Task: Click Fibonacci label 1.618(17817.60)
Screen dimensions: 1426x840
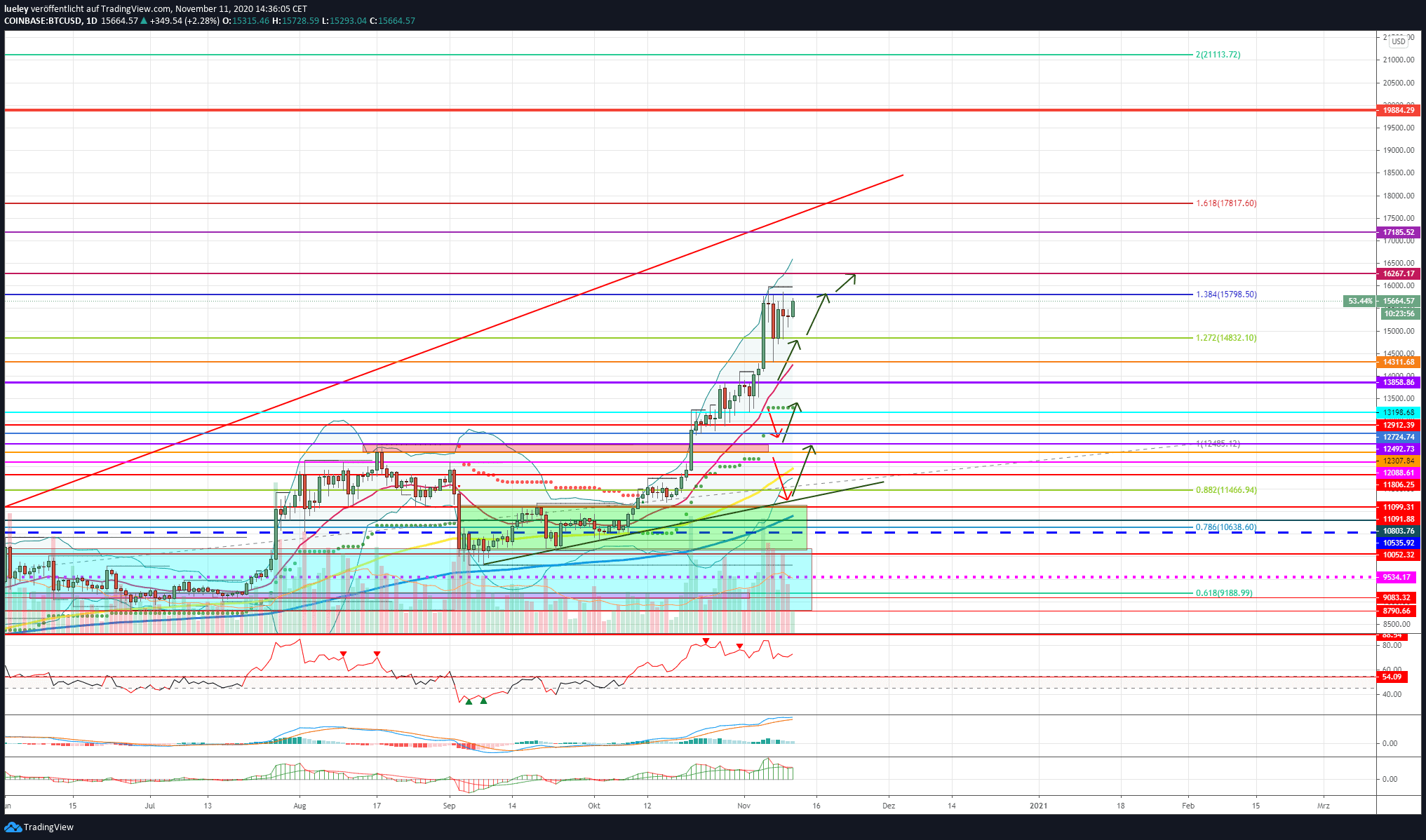Action: [x=1226, y=203]
